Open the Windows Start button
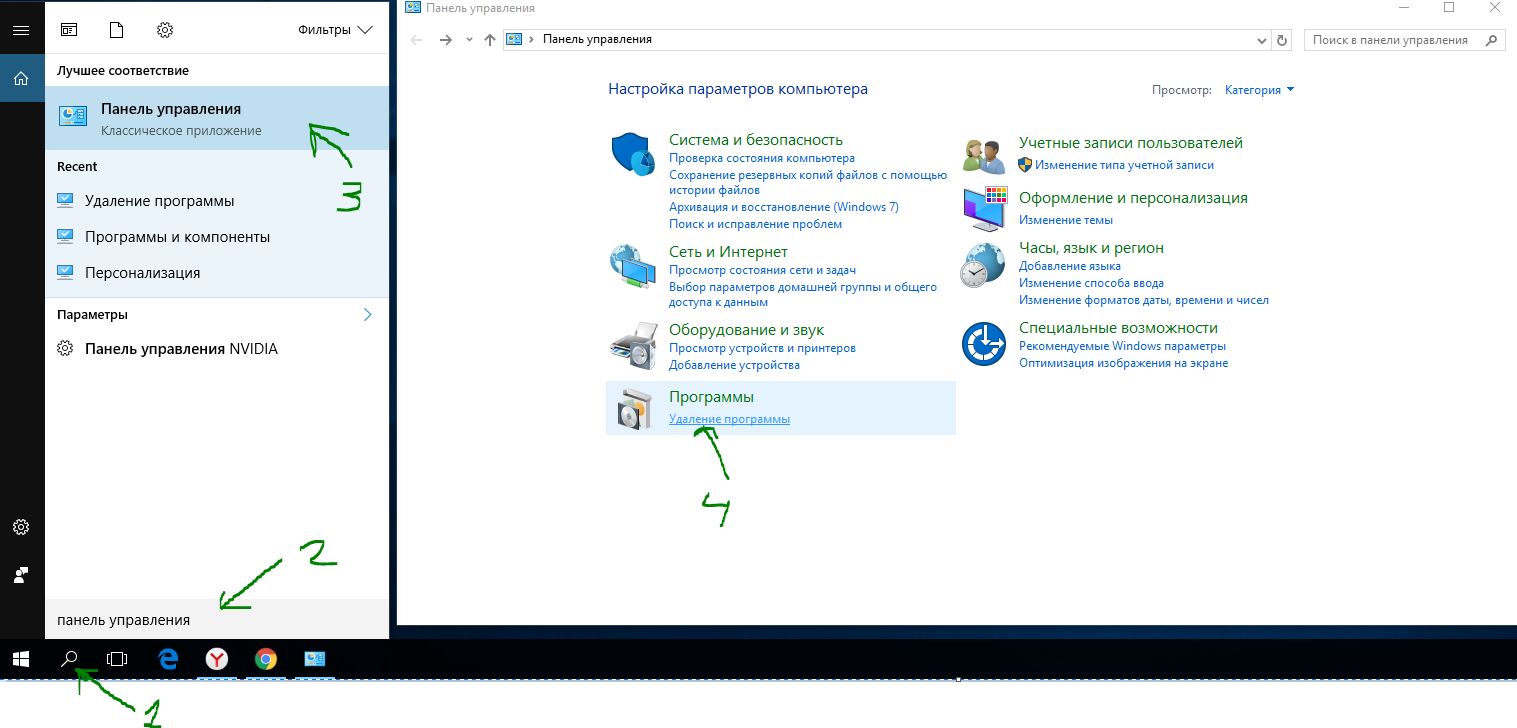This screenshot has width=1517, height=728. pyautogui.click(x=20, y=659)
